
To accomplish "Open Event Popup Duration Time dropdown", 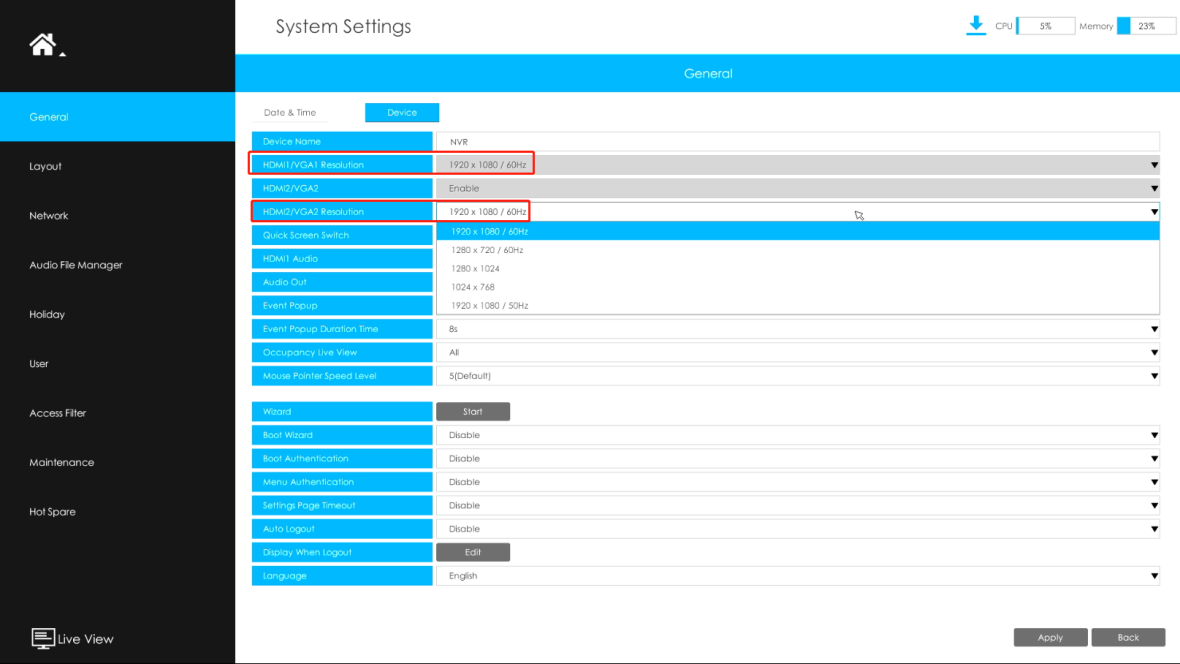I will (798, 329).
